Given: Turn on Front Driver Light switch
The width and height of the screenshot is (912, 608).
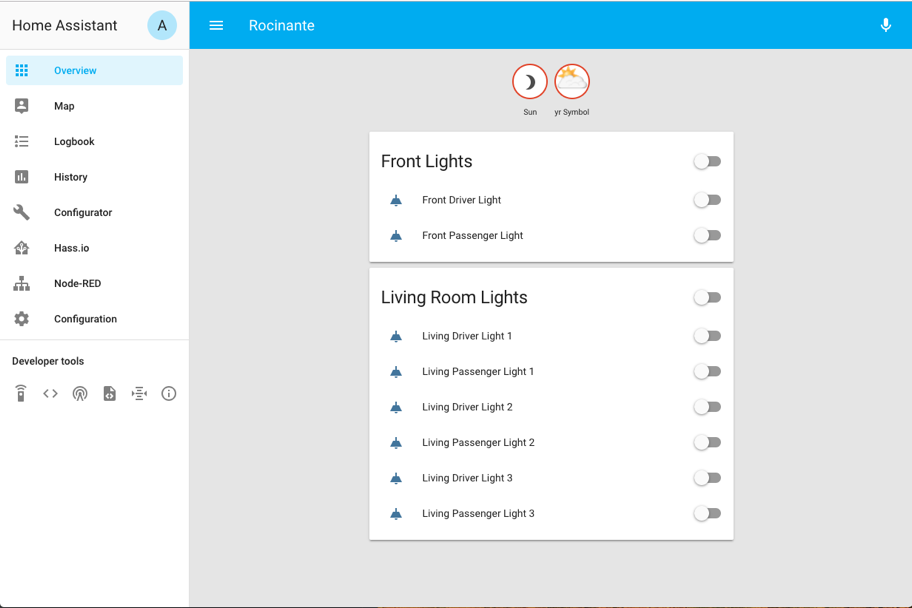Looking at the screenshot, I should click(707, 200).
